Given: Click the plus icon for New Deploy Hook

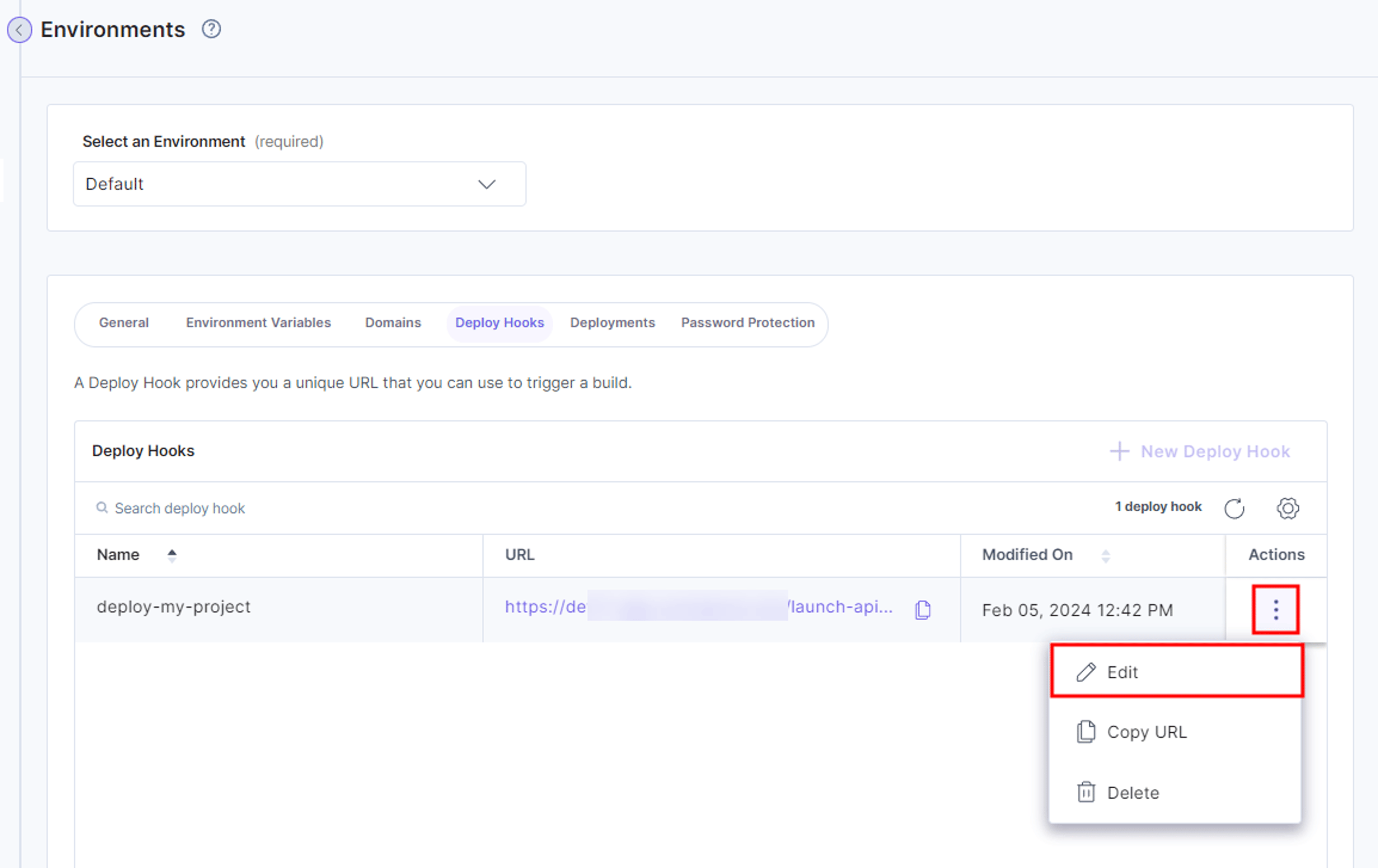Looking at the screenshot, I should 1119,451.
